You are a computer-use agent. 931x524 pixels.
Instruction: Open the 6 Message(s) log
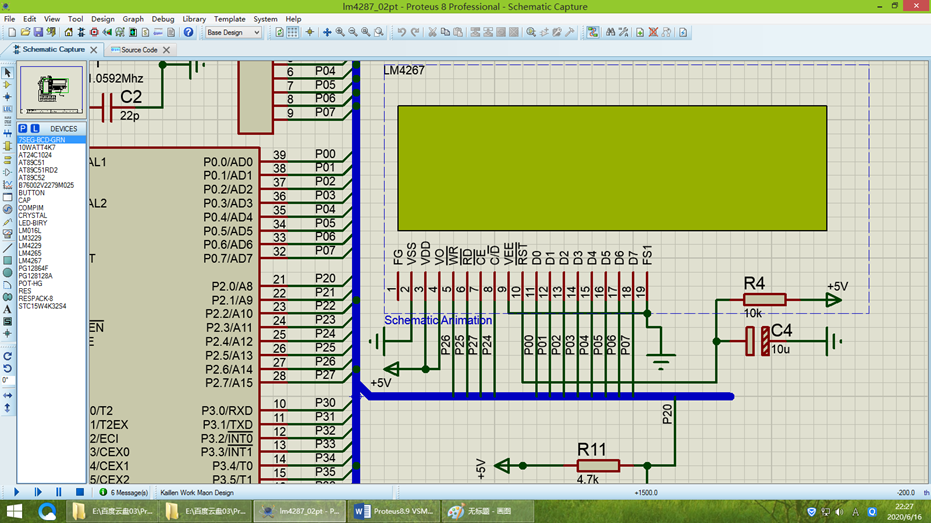(x=124, y=493)
